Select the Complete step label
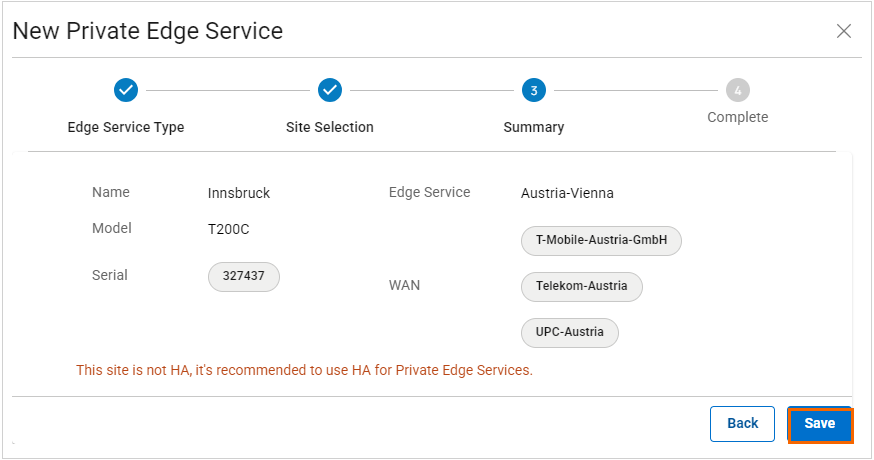The image size is (874, 460). [738, 117]
